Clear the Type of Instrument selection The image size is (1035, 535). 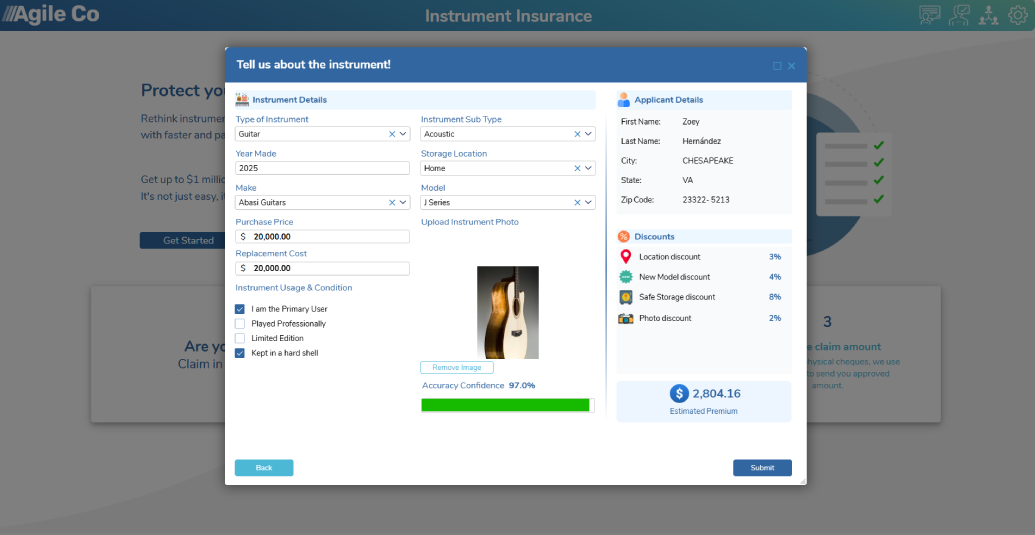pos(391,134)
